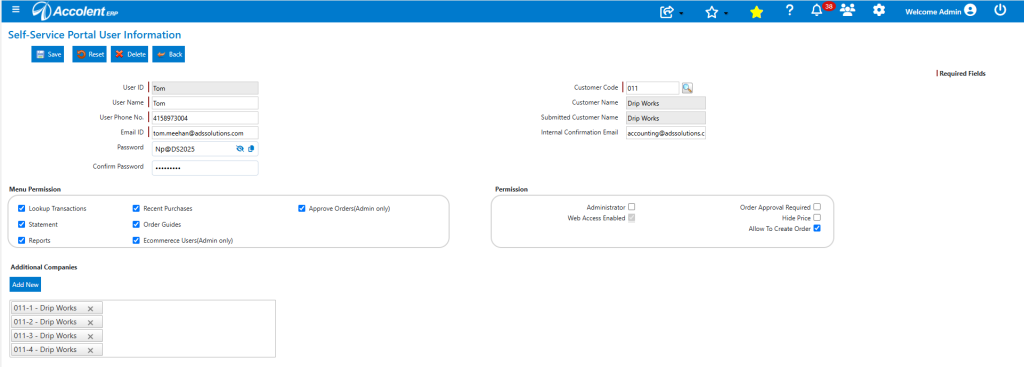Uncheck the Statement checkbox
This screenshot has width=1024, height=367.
pos(22,225)
